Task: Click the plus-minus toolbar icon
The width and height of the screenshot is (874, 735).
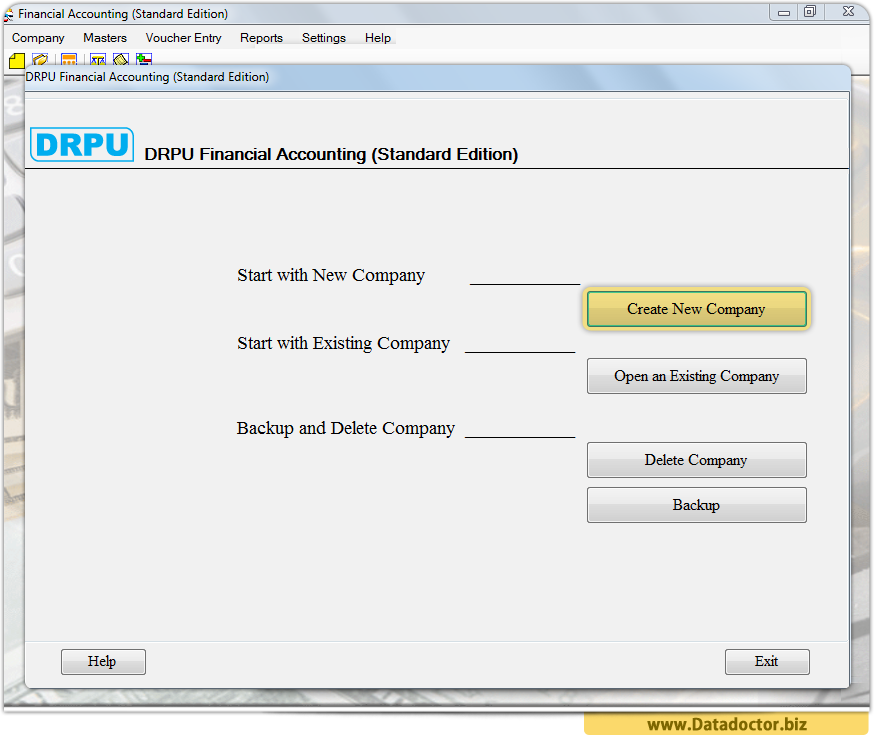Action: click(144, 59)
